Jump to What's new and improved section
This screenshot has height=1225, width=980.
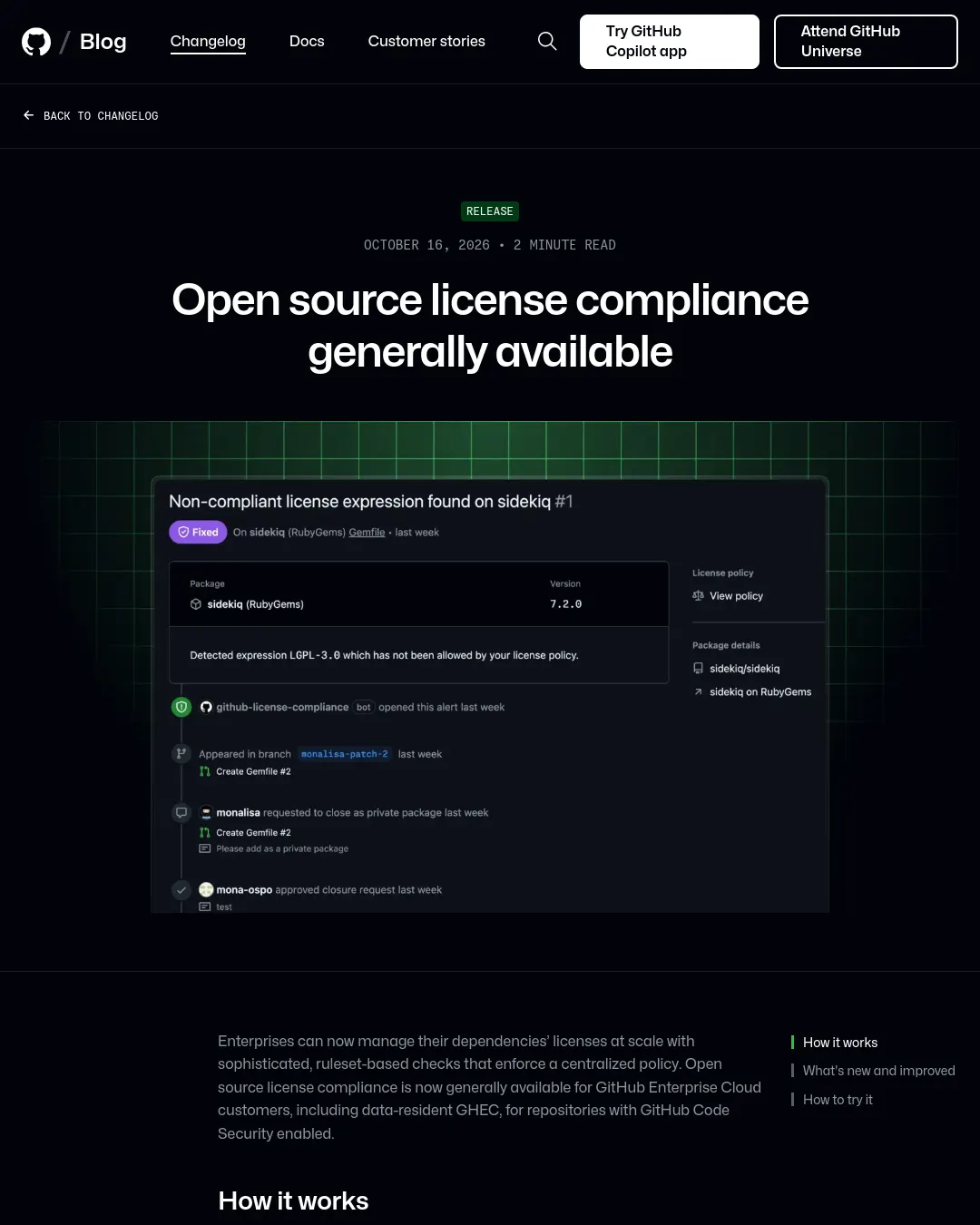(878, 1071)
